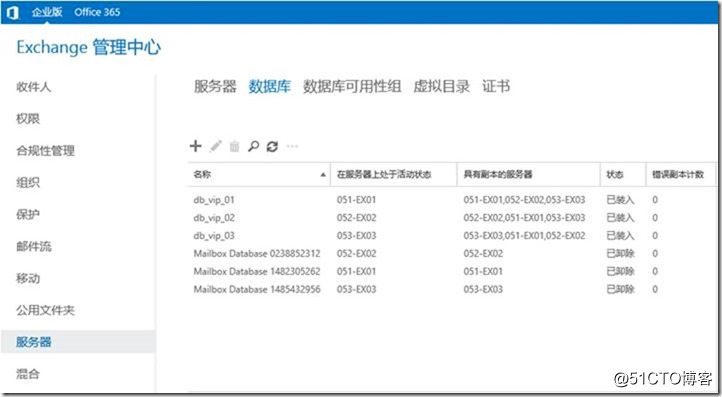Click 已卸除 status of Mailbox Database 0238852312
Screen dimensions: 722x397
click(x=620, y=254)
